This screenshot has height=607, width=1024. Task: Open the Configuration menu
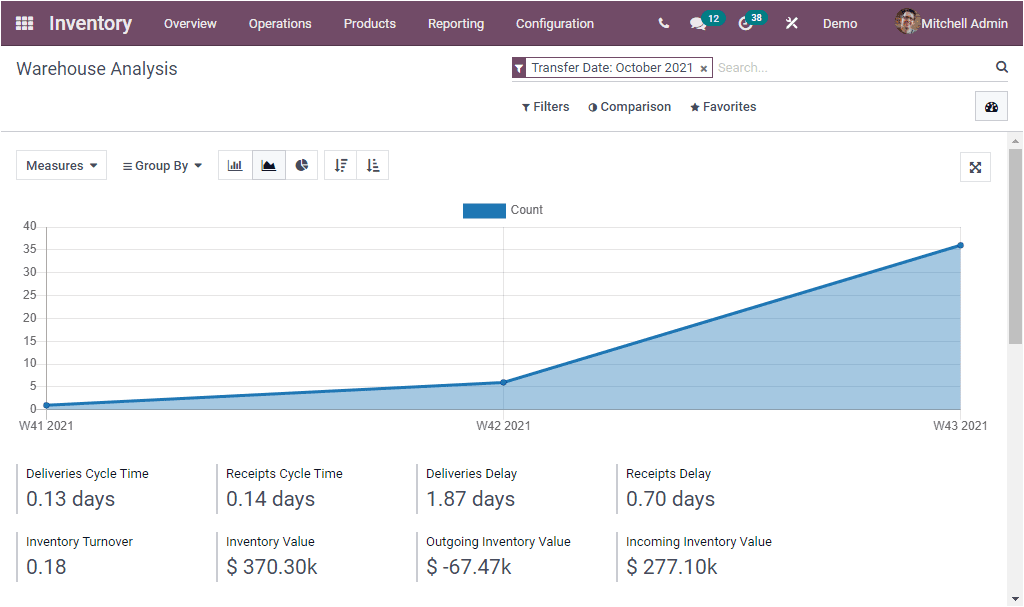(x=555, y=23)
